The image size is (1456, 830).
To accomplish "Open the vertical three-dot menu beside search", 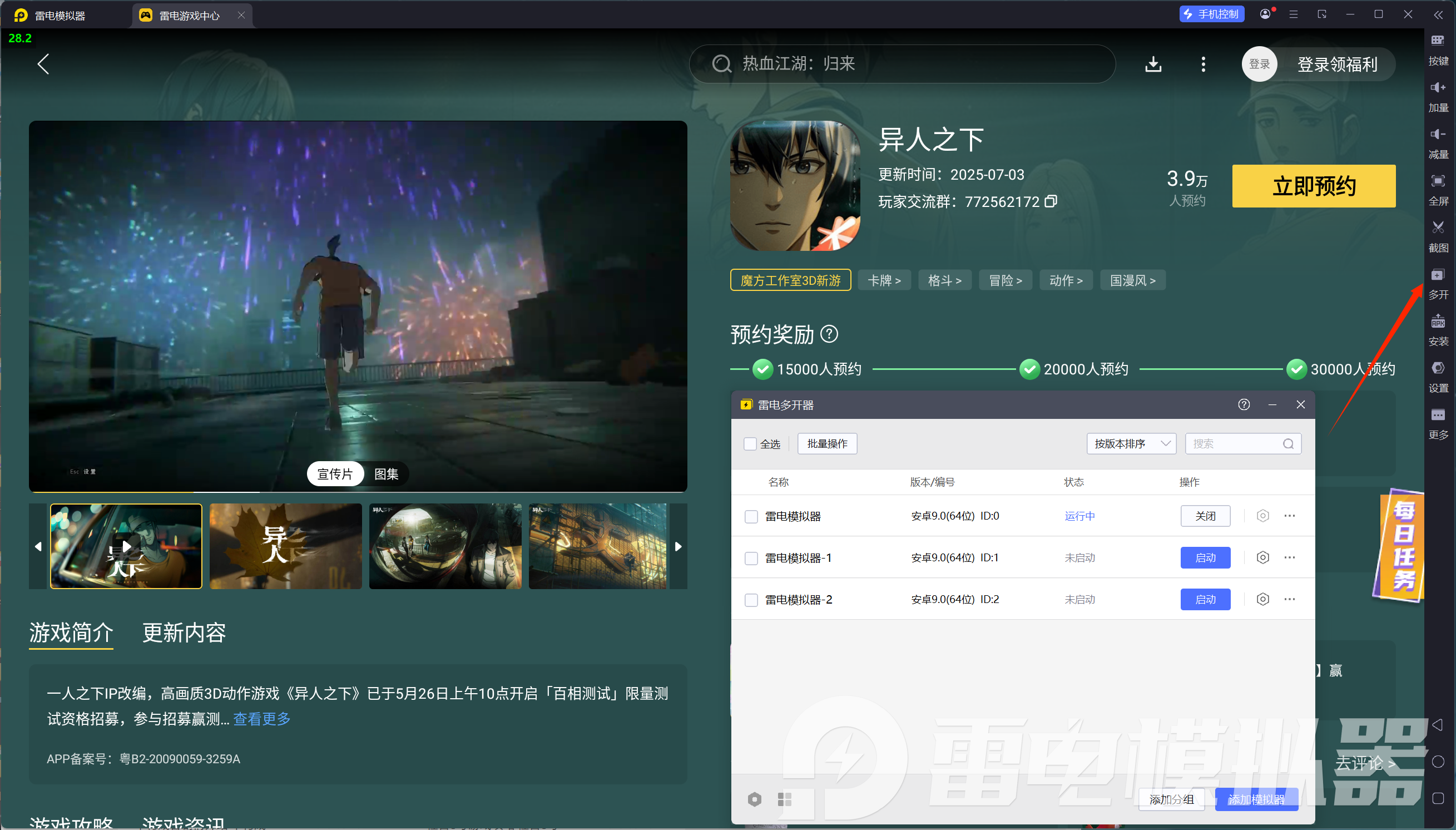I will (1203, 65).
